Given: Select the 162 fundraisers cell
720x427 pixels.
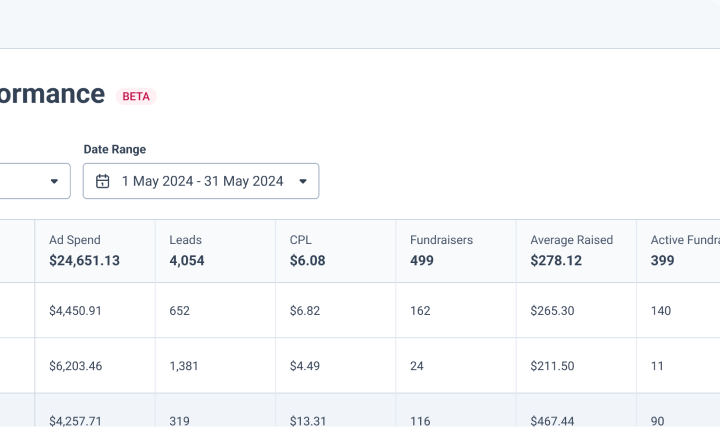Looking at the screenshot, I should (420, 311).
